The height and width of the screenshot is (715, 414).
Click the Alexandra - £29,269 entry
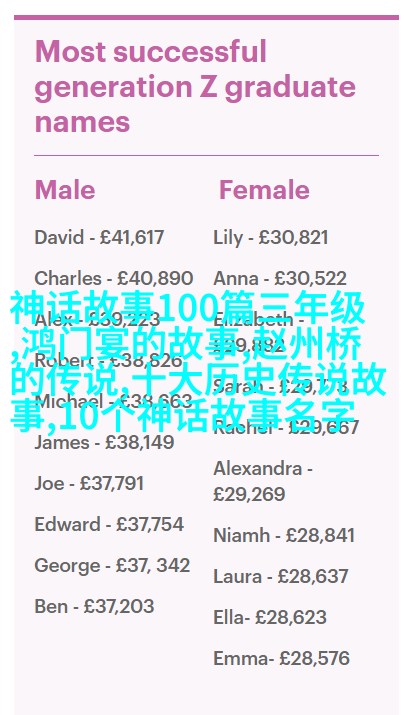[x=263, y=482]
